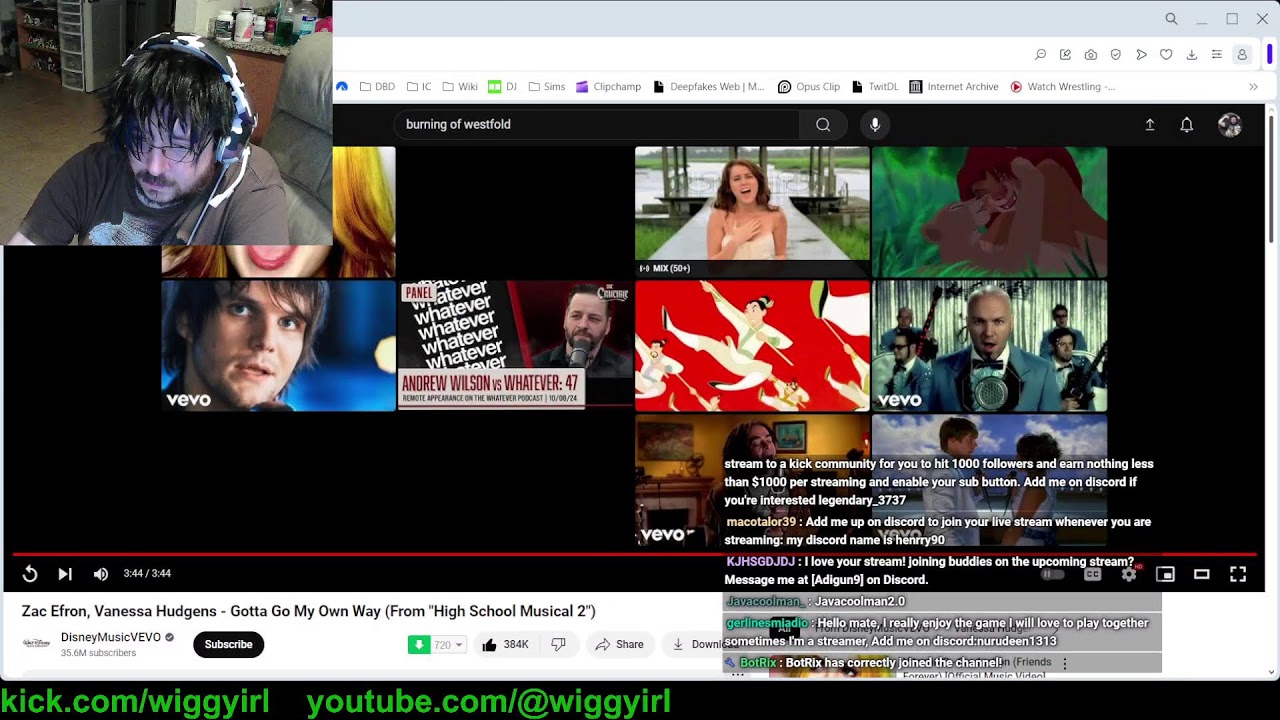Screen dimensions: 1280x720
Task: Expand hidden bookmarks overflow chevron
Action: tap(1253, 87)
